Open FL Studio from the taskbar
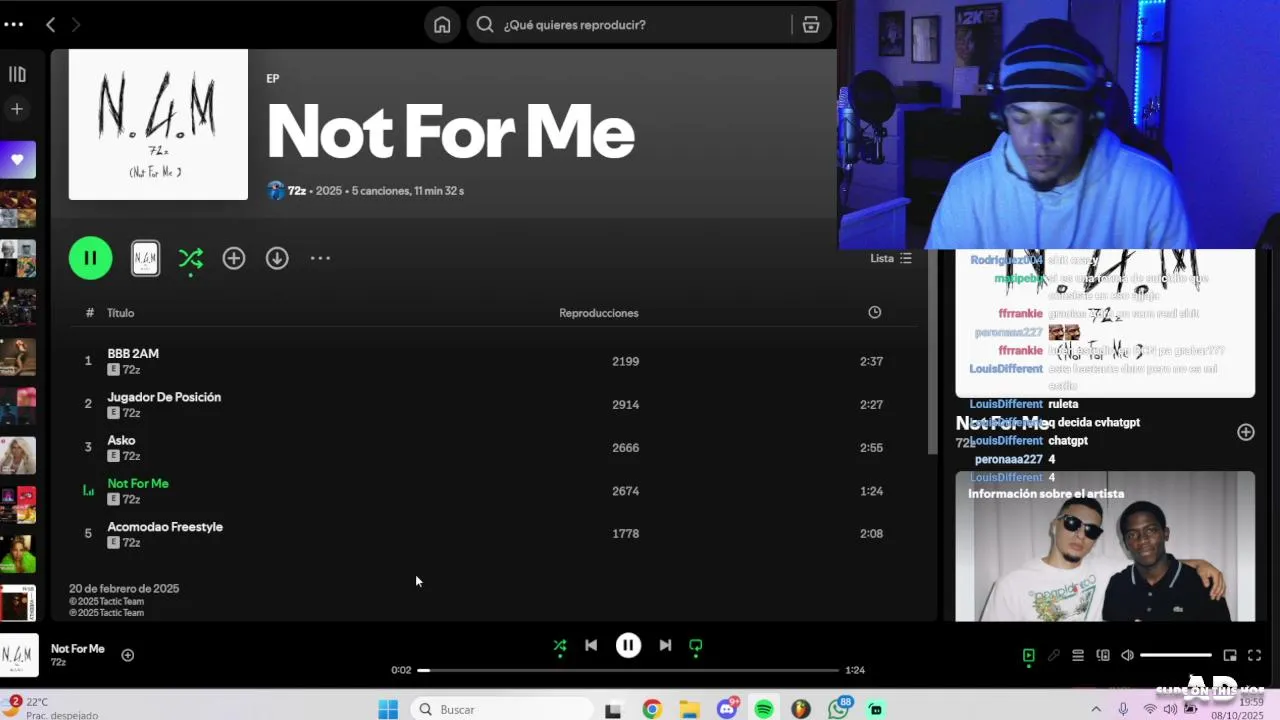 point(801,709)
